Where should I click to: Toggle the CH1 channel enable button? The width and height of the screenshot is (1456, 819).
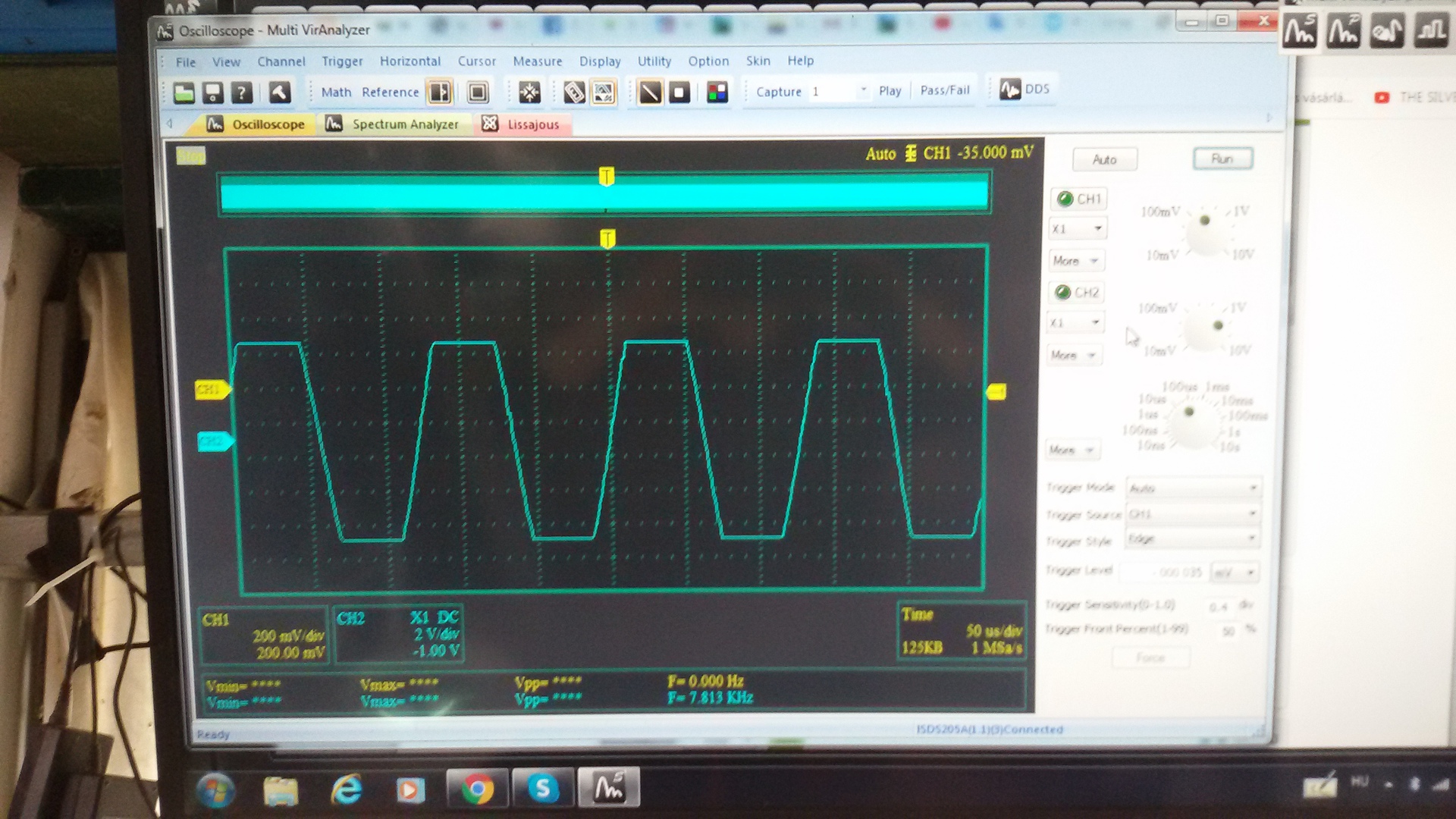[x=1078, y=199]
